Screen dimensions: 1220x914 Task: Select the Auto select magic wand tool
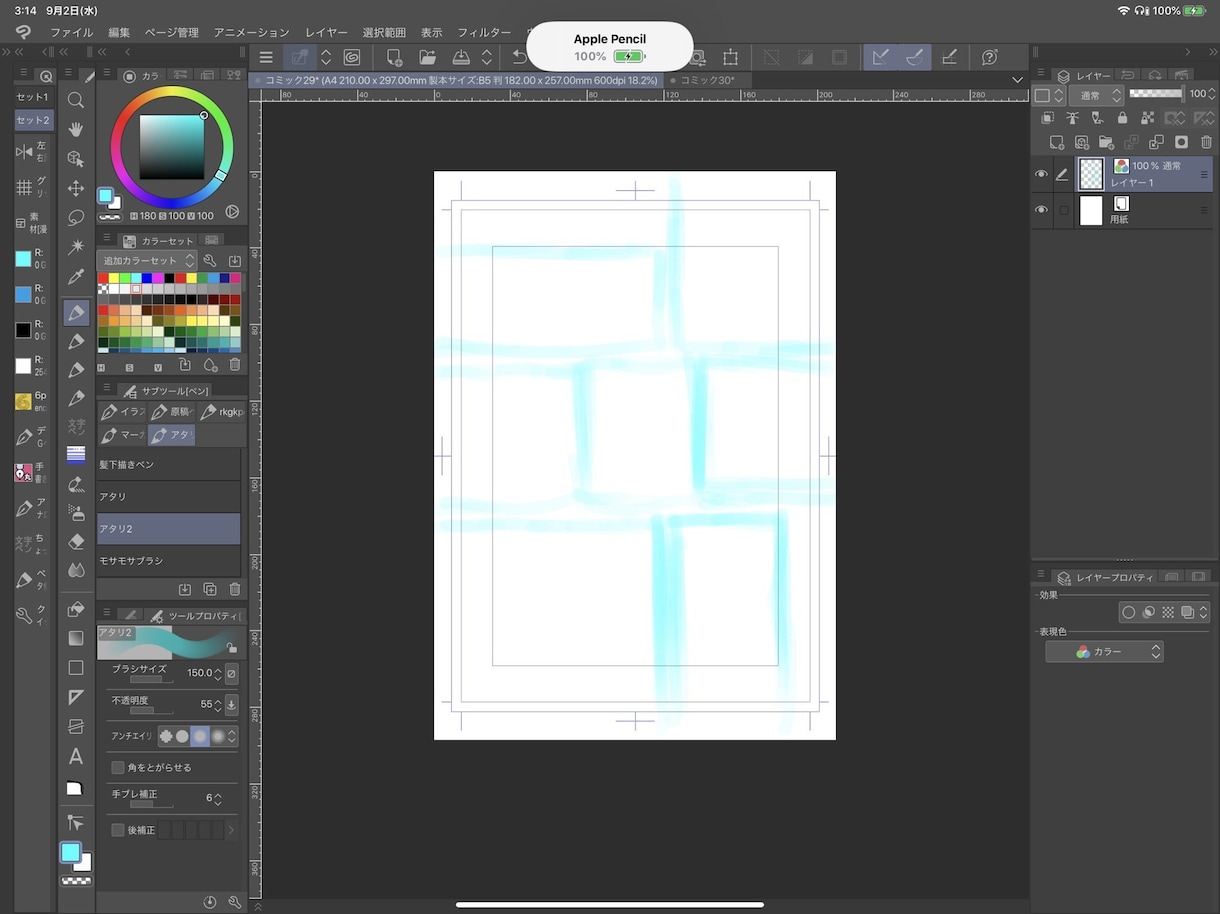[76, 246]
